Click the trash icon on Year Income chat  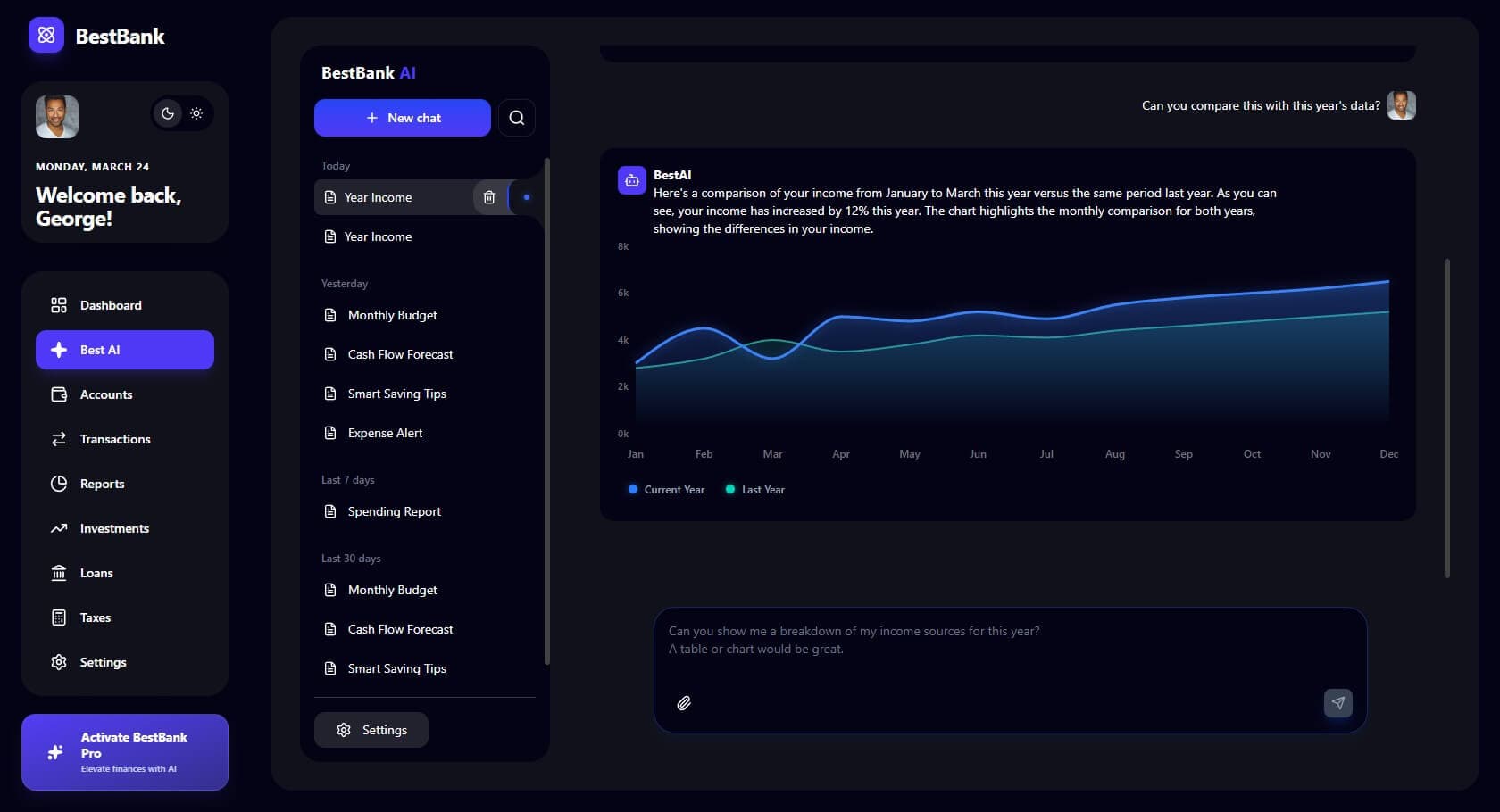click(489, 197)
